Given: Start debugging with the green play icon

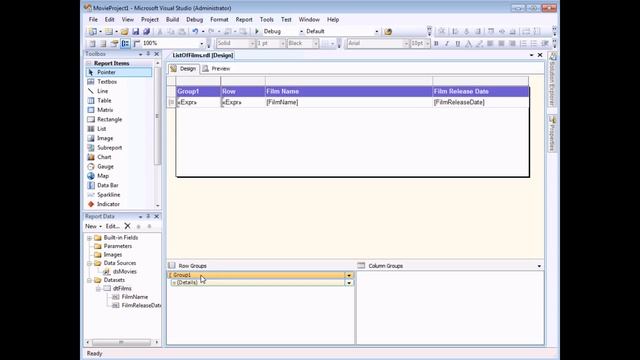Looking at the screenshot, I should pos(257,31).
